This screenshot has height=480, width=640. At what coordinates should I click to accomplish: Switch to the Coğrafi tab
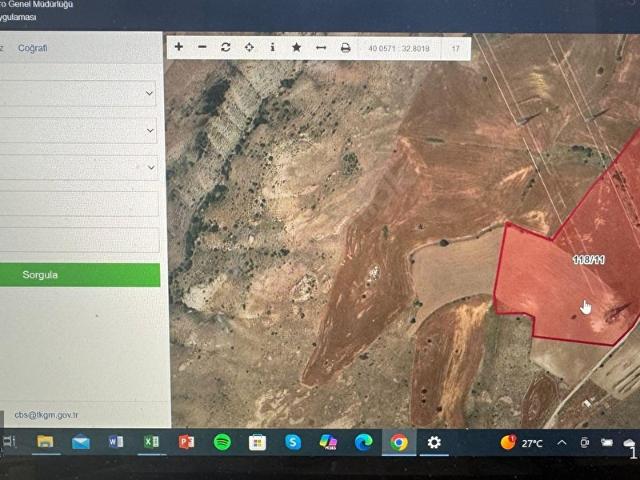coord(32,48)
